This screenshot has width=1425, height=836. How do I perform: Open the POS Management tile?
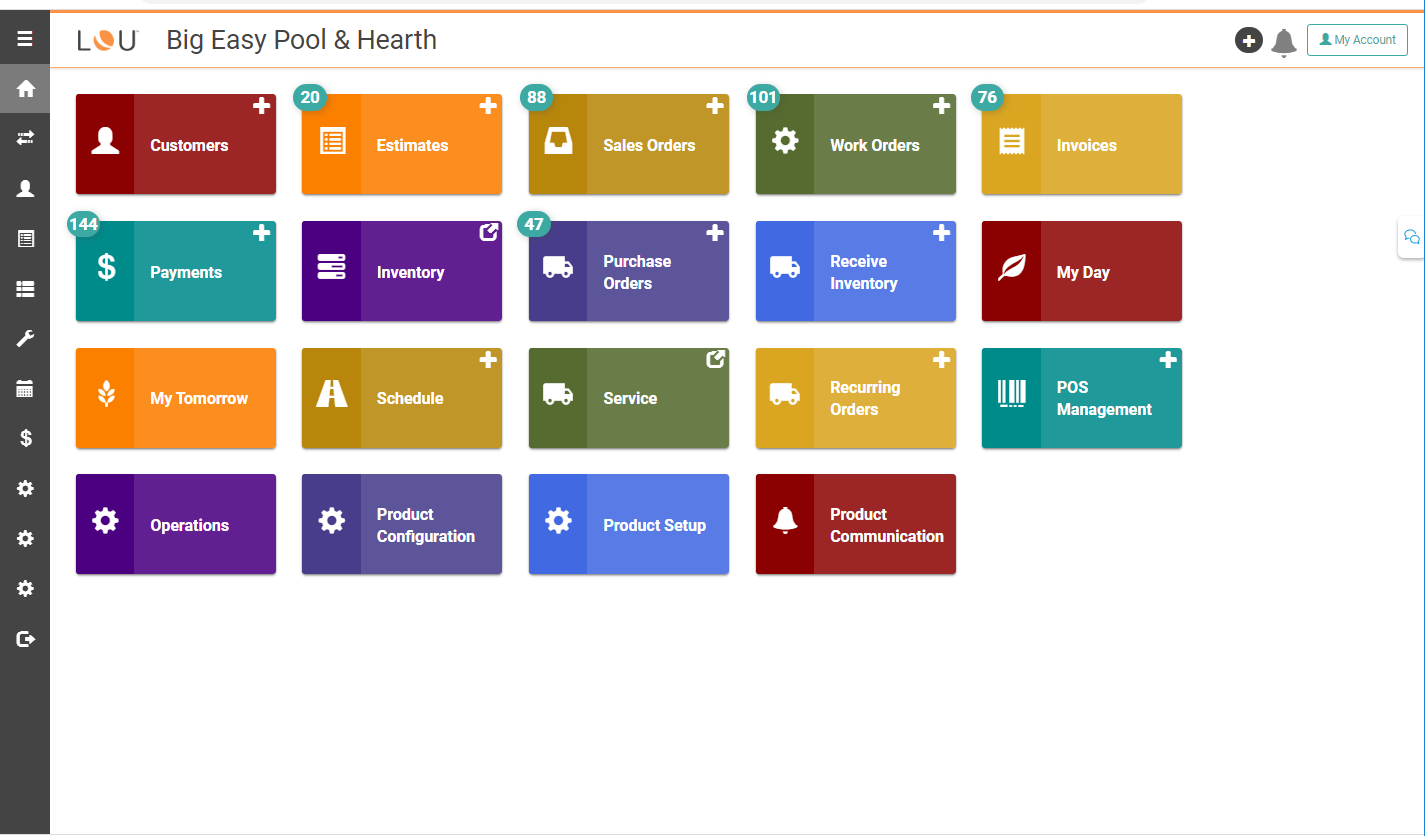(1082, 398)
